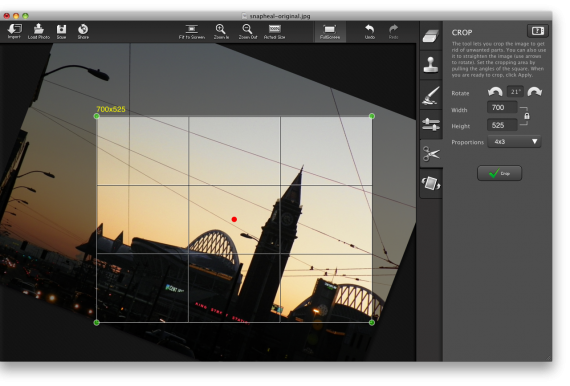Screen dimensions: 570x386
Task: Select the Clone Stamp tool
Action: pos(431,65)
